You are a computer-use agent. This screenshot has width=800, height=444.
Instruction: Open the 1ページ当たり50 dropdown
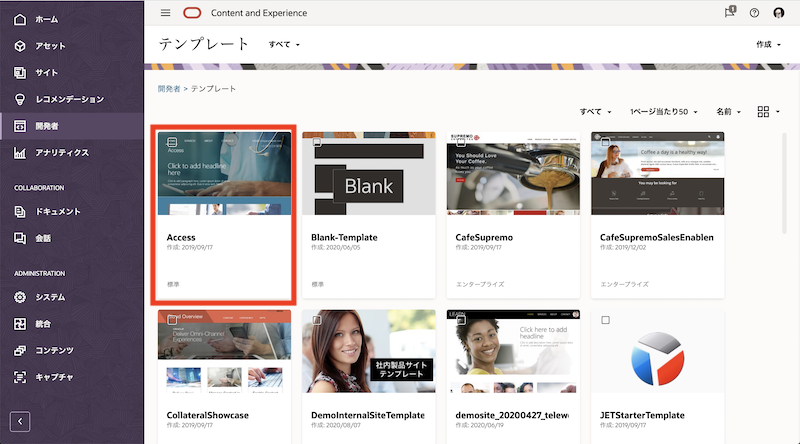pos(663,112)
